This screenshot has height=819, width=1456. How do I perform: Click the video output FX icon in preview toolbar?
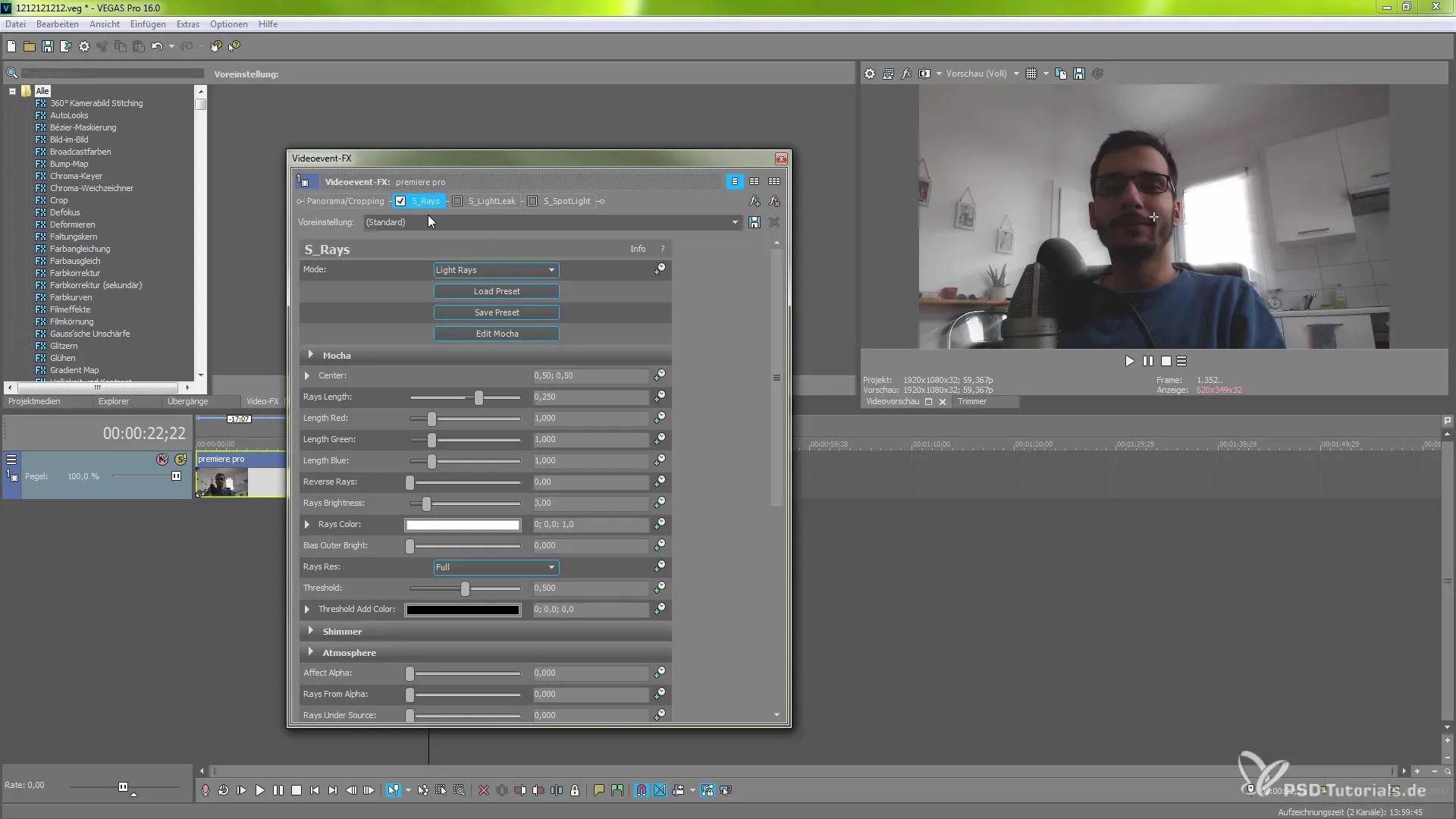(x=906, y=74)
